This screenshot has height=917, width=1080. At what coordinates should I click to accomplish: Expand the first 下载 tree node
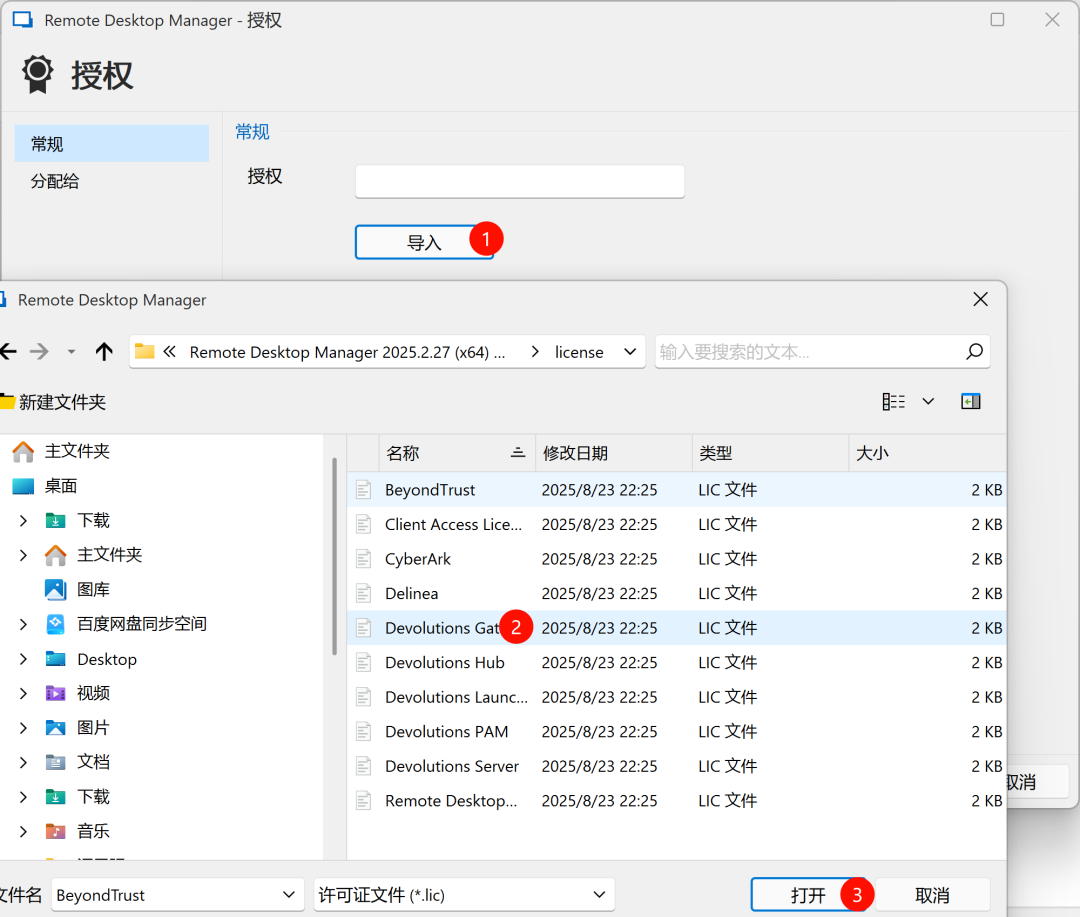pos(23,520)
